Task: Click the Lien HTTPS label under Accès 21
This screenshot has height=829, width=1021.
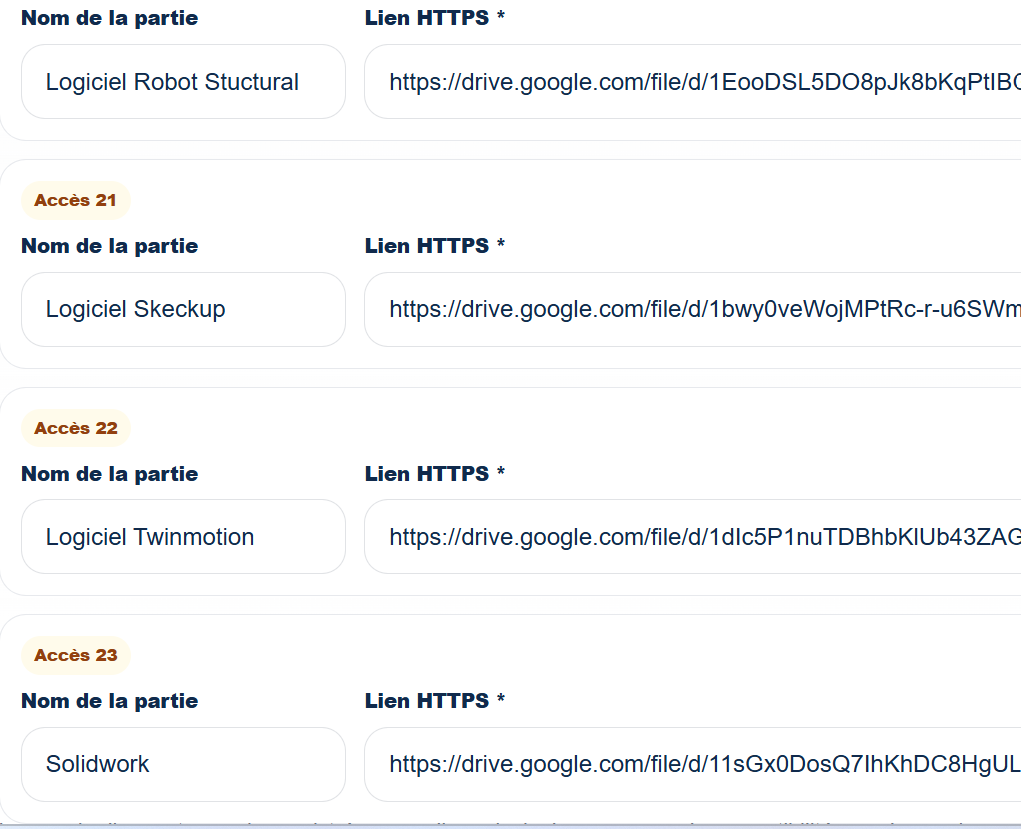Action: [435, 246]
